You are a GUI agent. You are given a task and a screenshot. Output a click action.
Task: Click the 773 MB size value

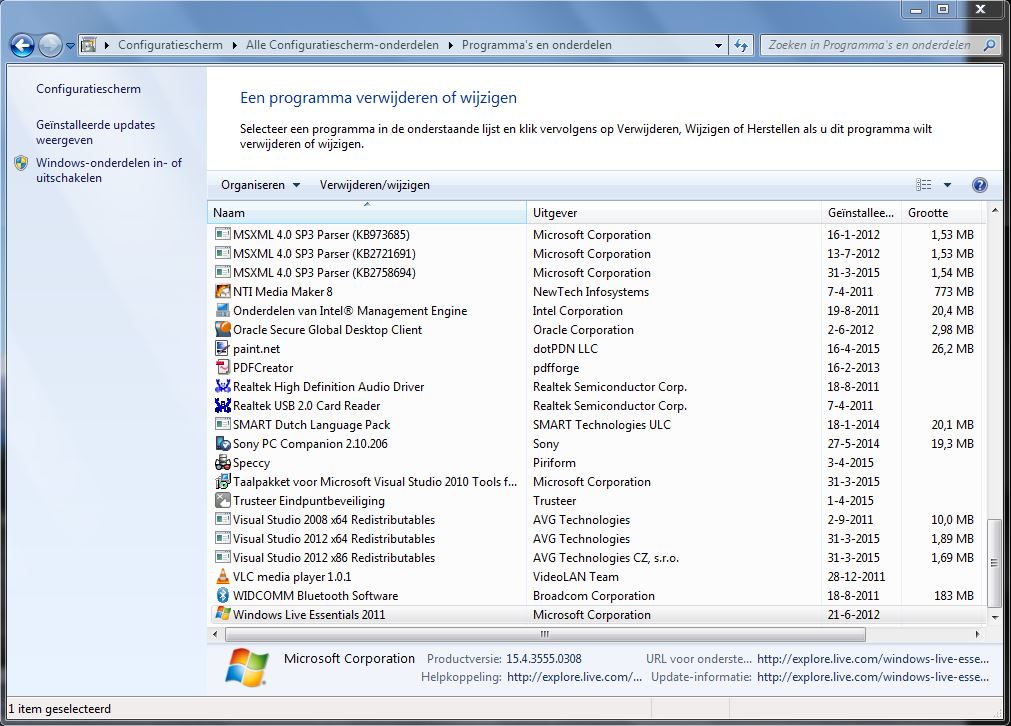pos(954,292)
